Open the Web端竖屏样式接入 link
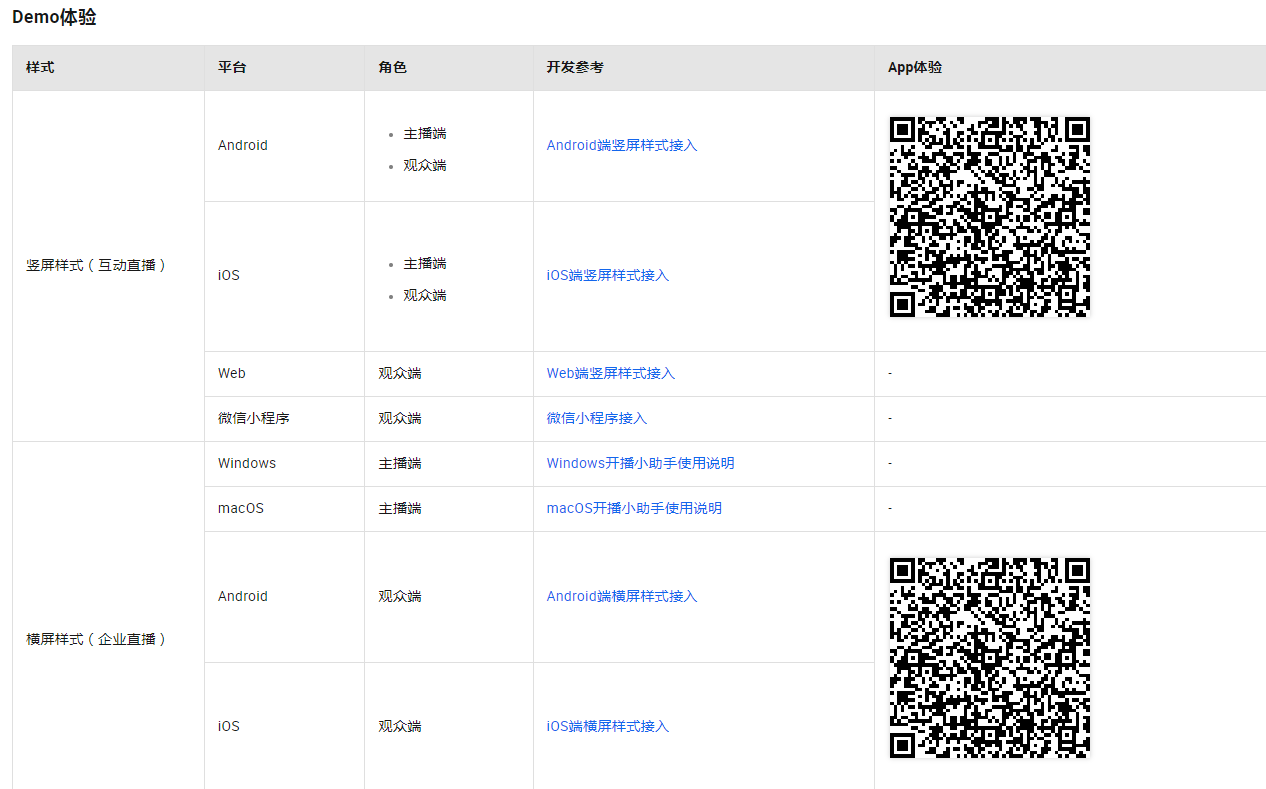Image resolution: width=1266 pixels, height=789 pixels. point(611,373)
